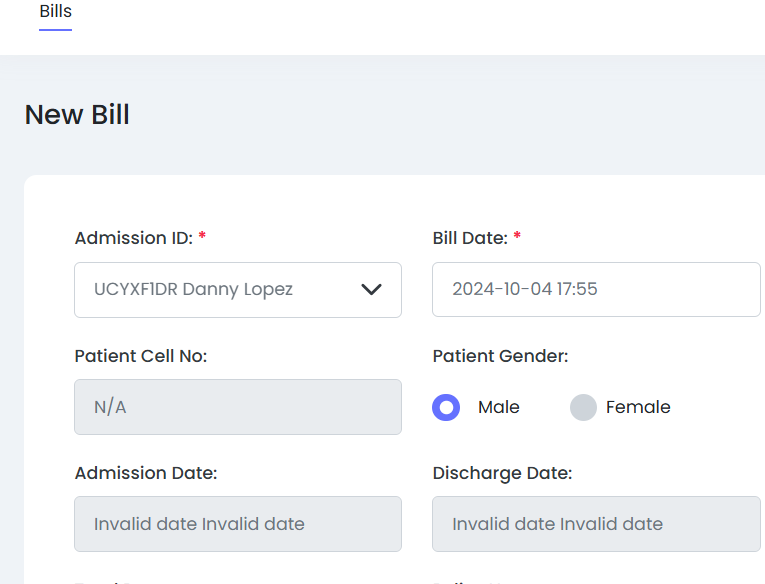Viewport: 765px width, 584px height.
Task: Click the Admission Date label
Action: (146, 473)
